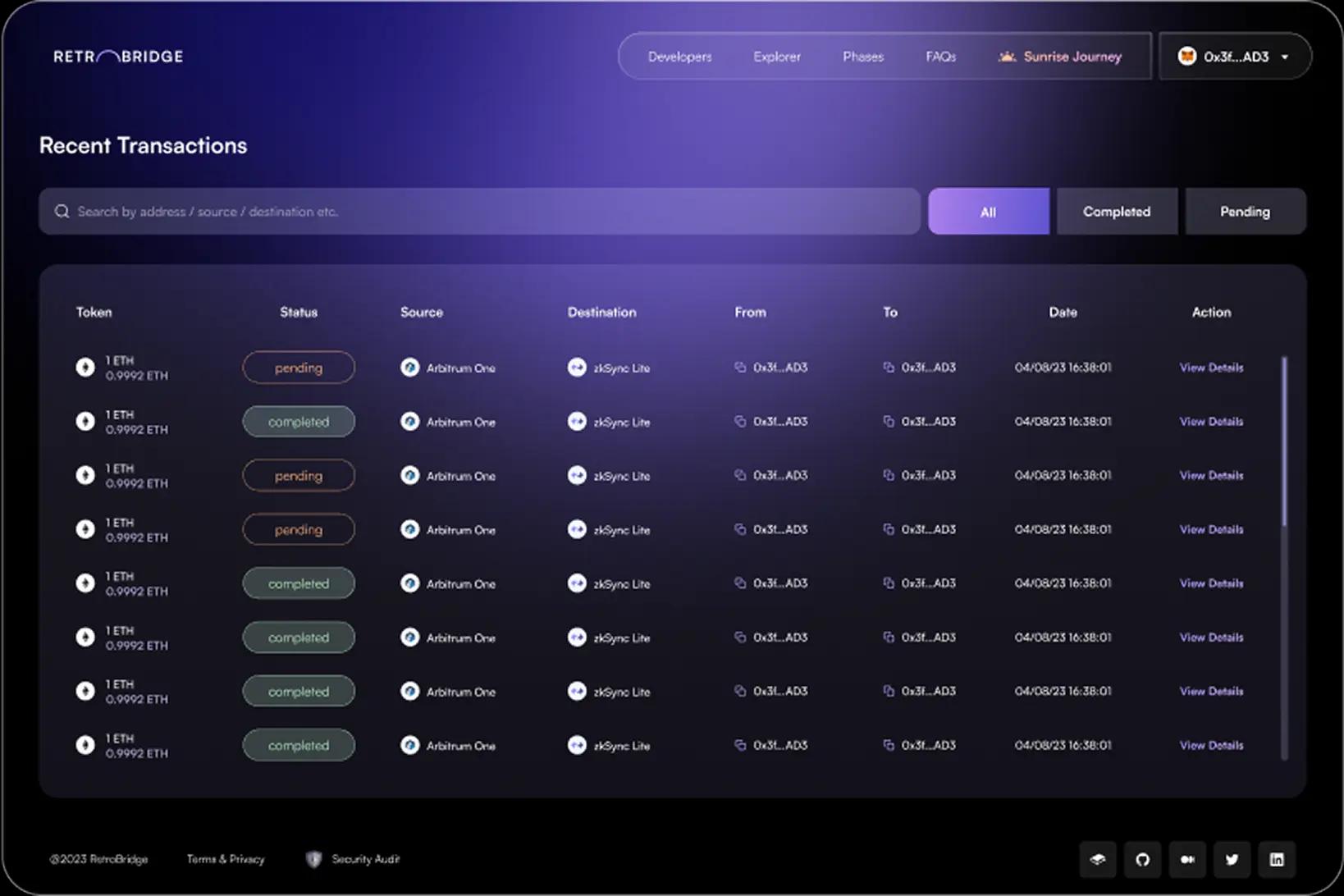Click the sunrise icon beside Sunrise Journey

coord(1007,57)
